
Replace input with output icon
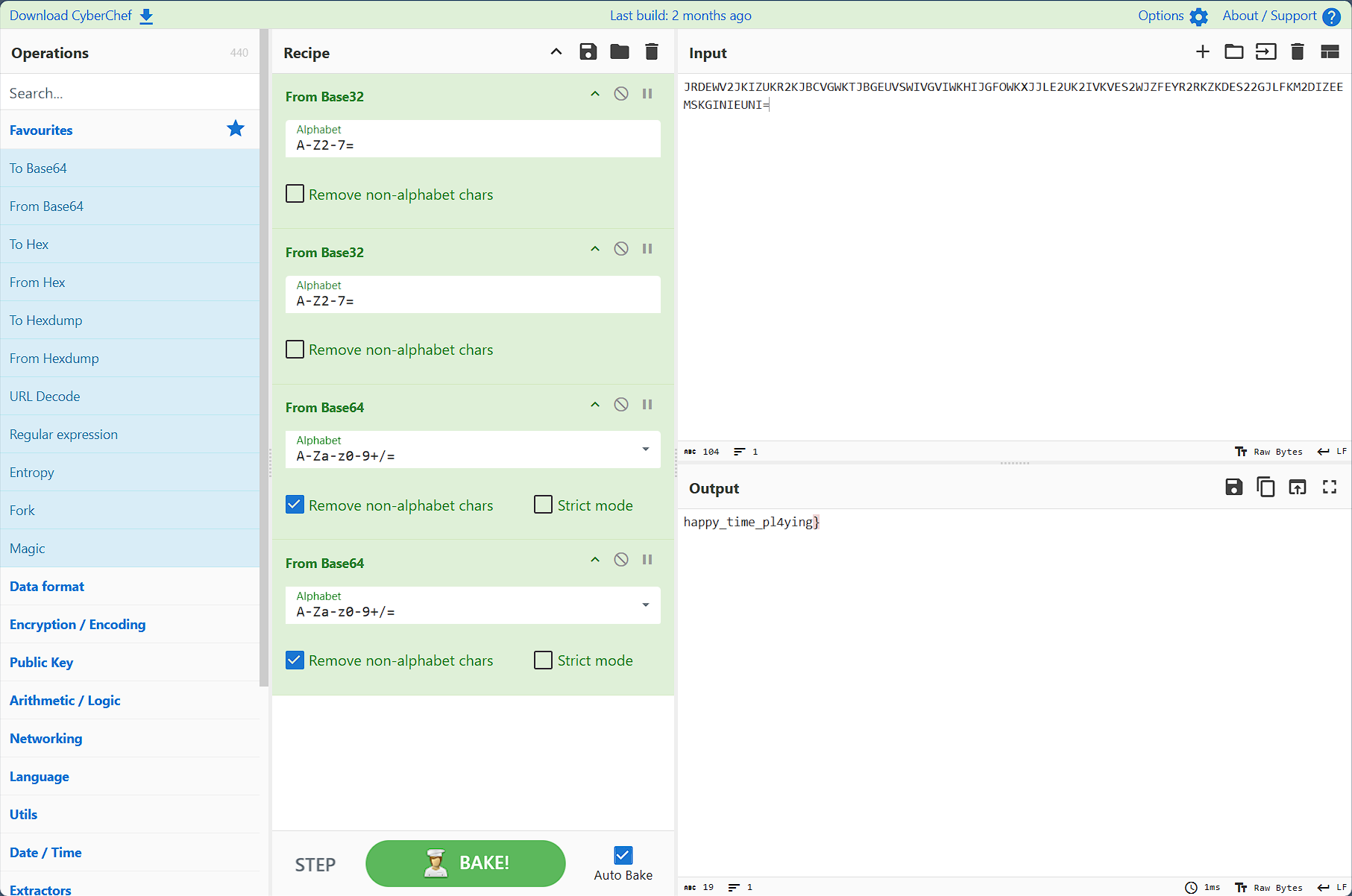click(x=1298, y=487)
